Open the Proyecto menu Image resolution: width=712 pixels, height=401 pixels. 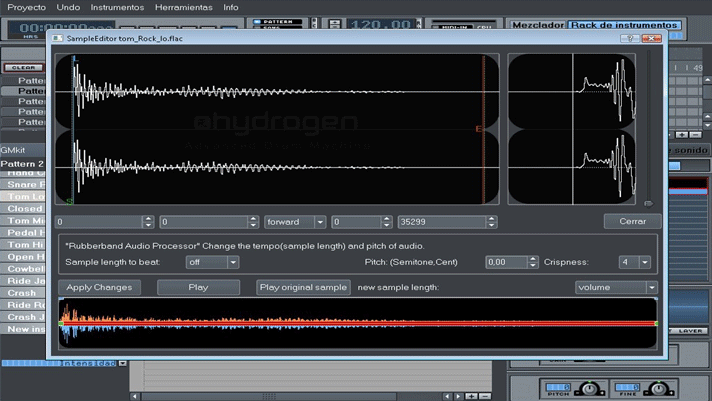tap(26, 7)
